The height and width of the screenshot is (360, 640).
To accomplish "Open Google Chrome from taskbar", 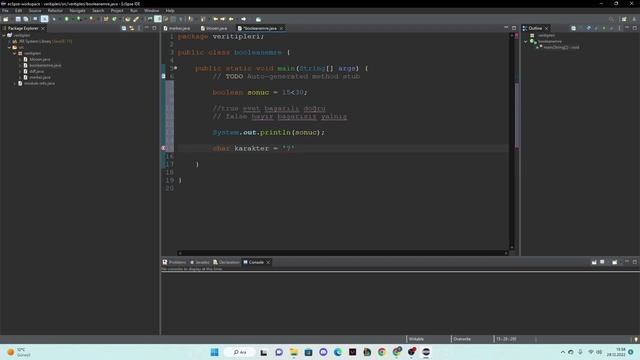I will 382,352.
